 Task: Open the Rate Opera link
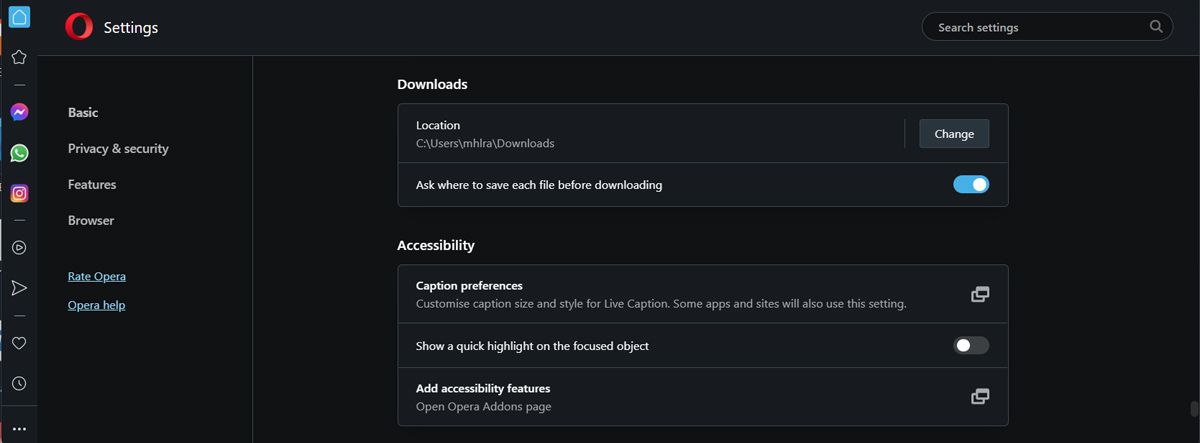[97, 276]
